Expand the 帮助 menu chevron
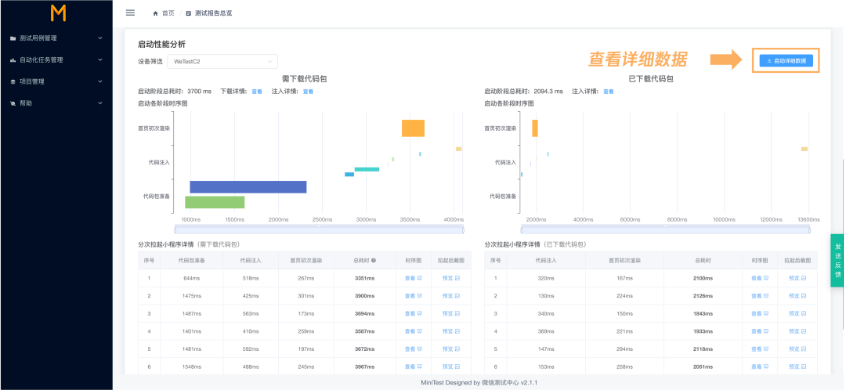 (100, 103)
